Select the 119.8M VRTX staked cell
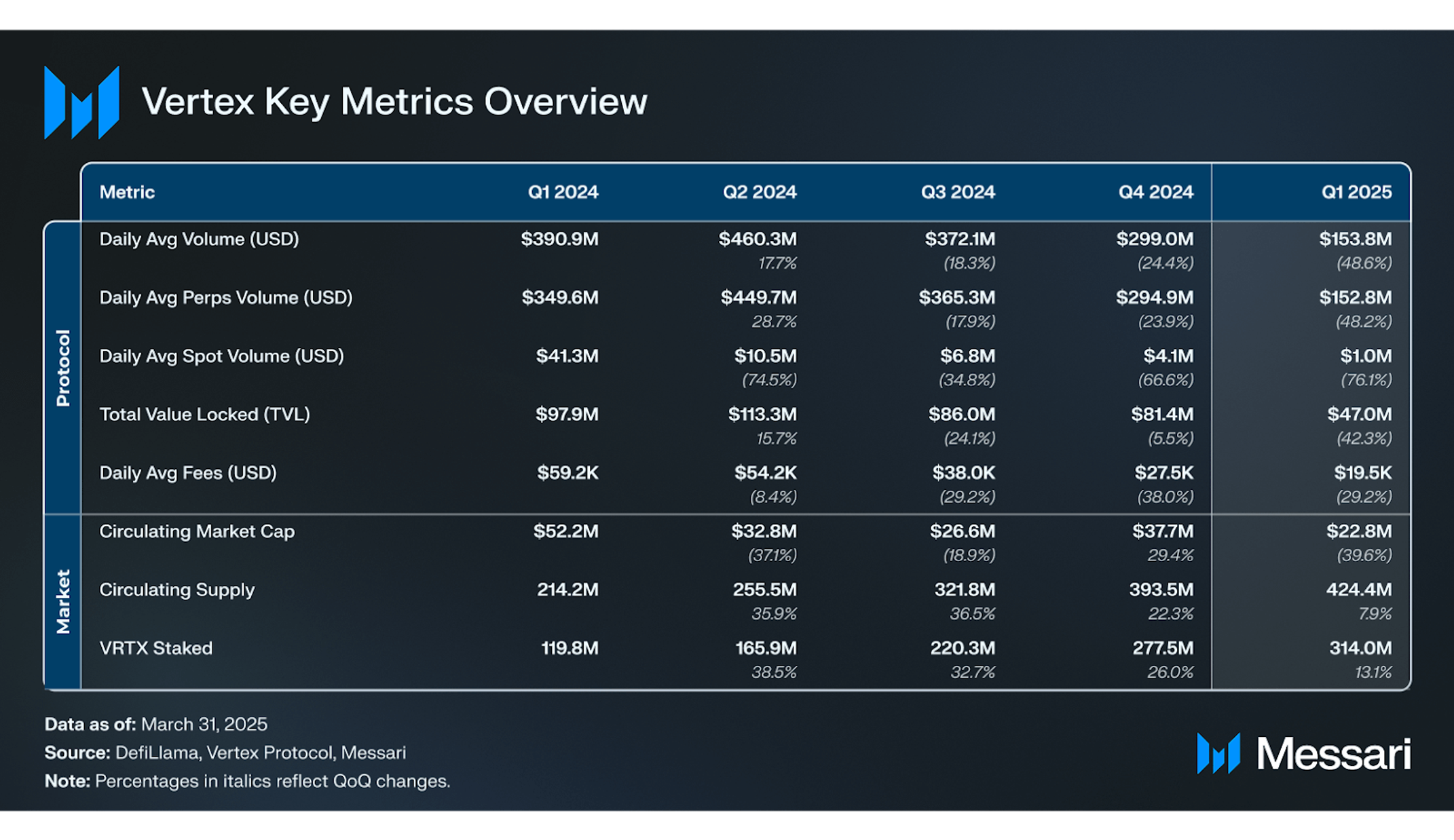 click(x=570, y=648)
